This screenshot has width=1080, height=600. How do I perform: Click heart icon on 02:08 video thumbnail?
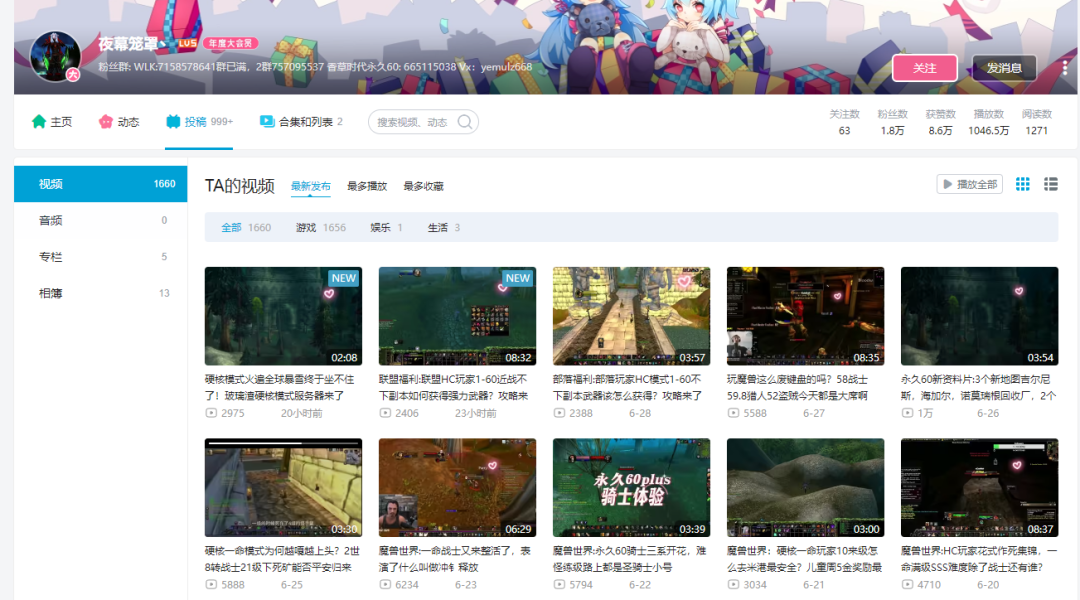click(x=329, y=293)
